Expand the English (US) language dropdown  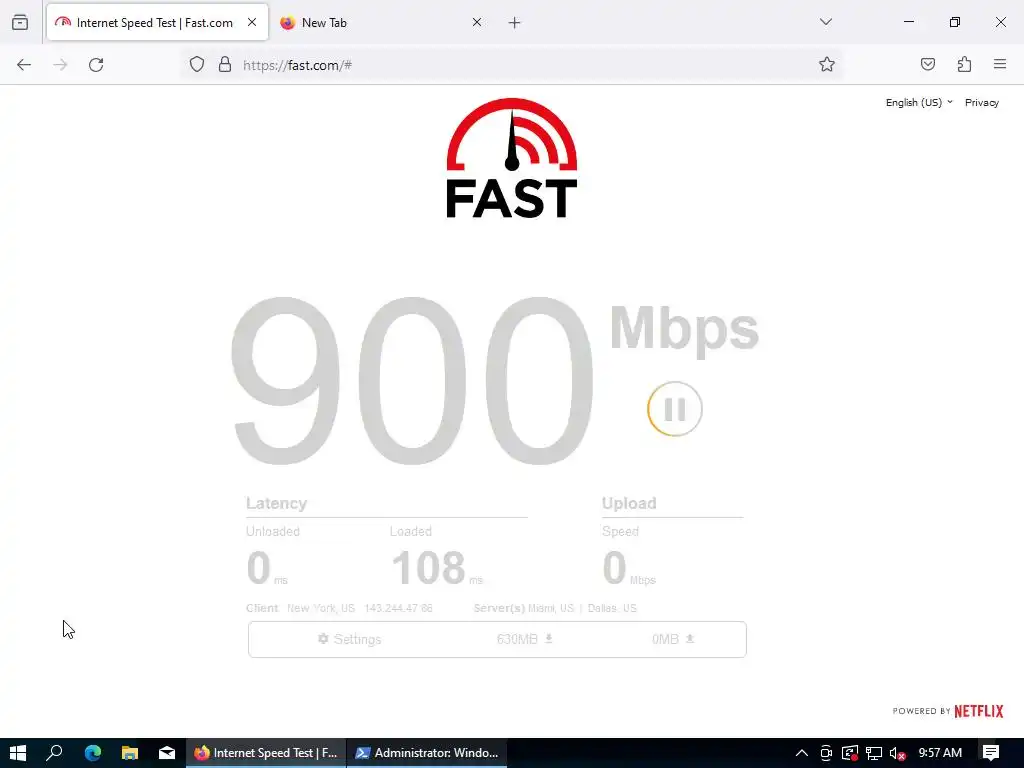coord(919,103)
